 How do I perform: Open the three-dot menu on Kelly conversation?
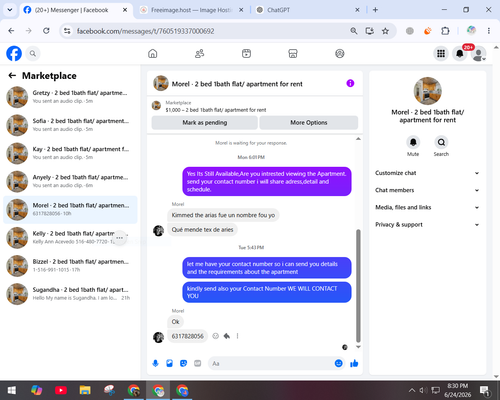pyautogui.click(x=120, y=238)
